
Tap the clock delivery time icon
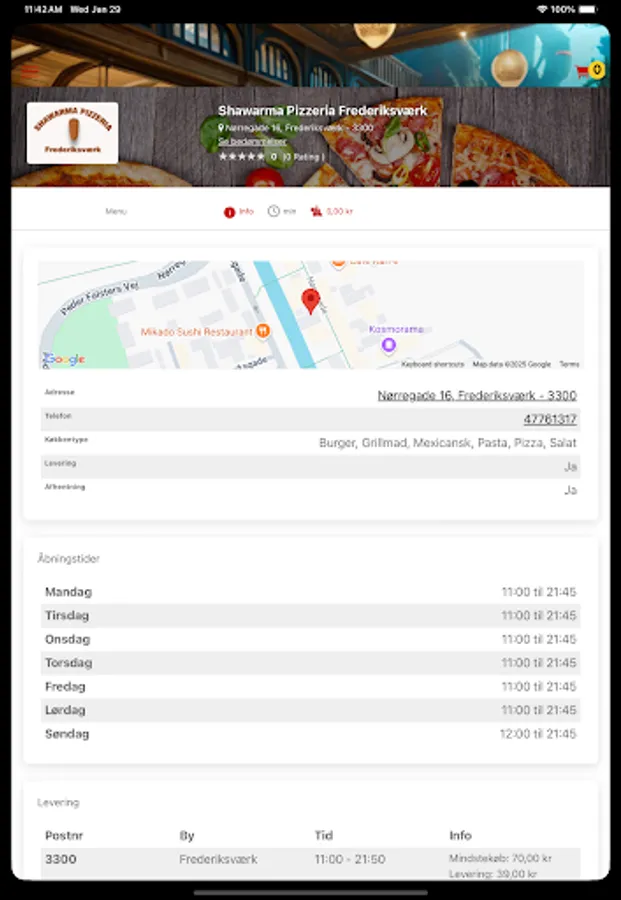274,211
